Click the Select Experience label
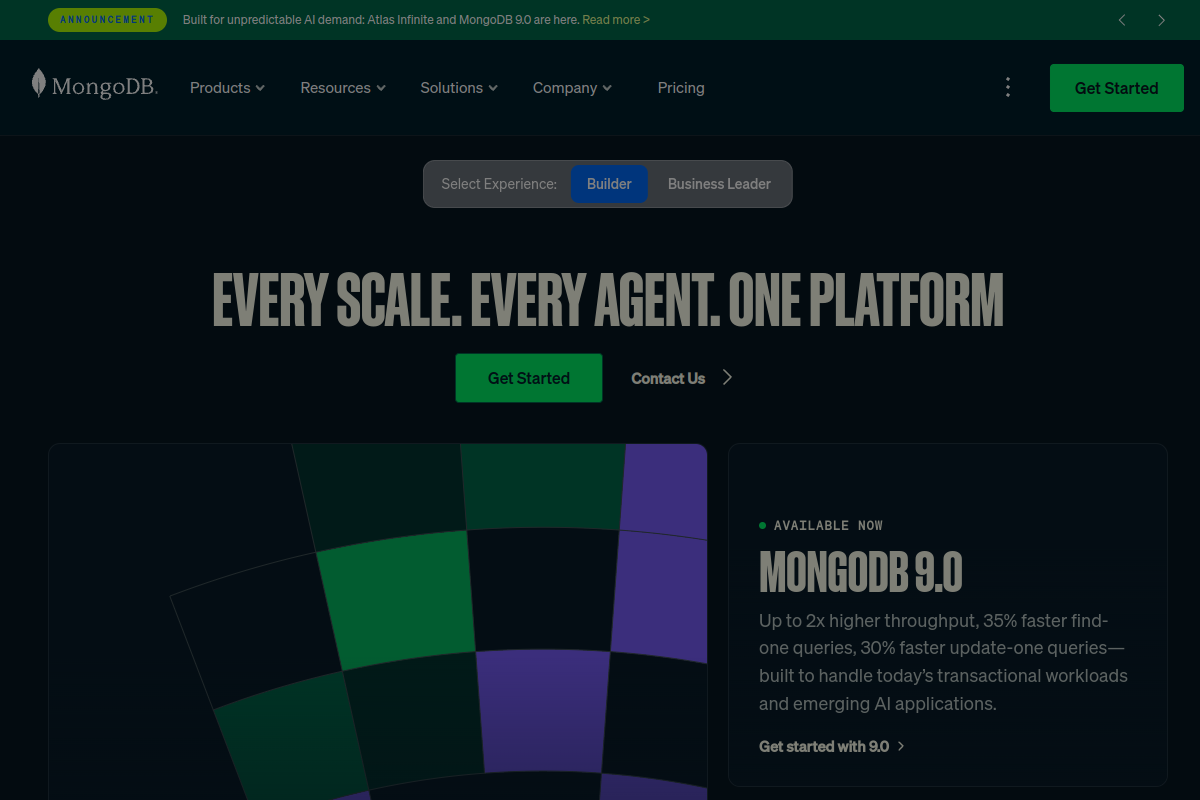The width and height of the screenshot is (1200, 800). pos(499,184)
